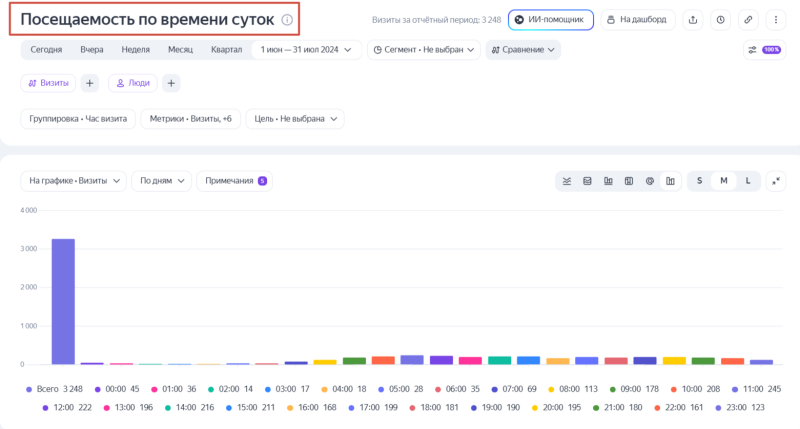Add the report via На дашборд

tap(638, 20)
